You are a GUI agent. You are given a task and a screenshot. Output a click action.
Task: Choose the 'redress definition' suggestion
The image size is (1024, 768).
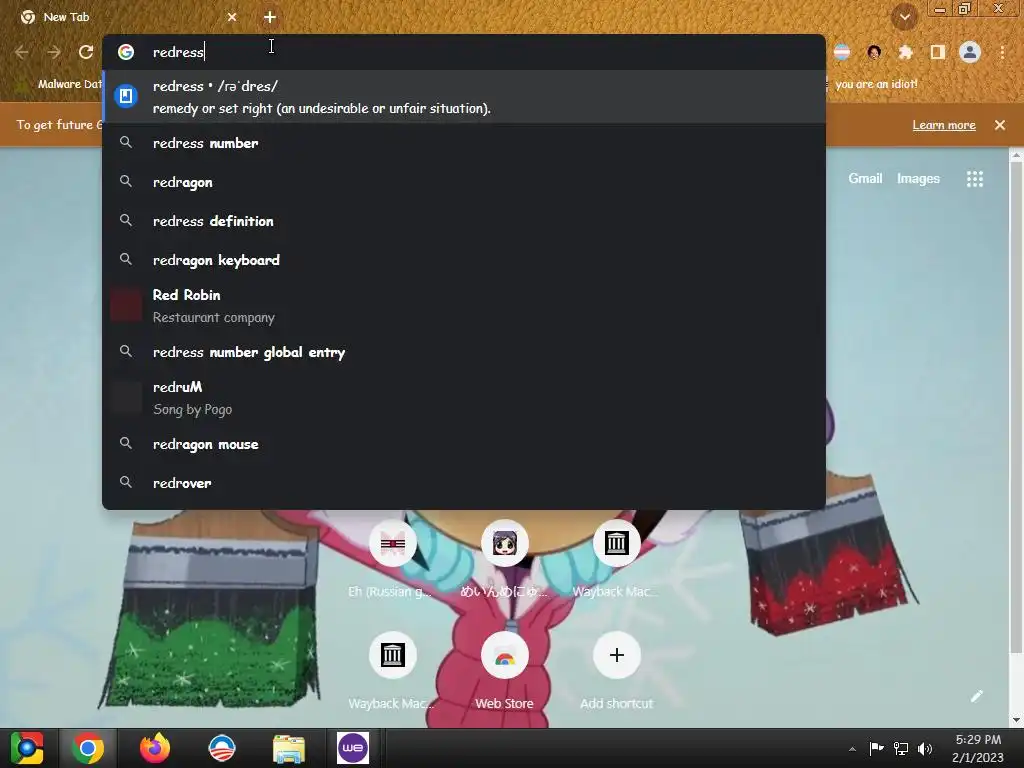point(464,221)
